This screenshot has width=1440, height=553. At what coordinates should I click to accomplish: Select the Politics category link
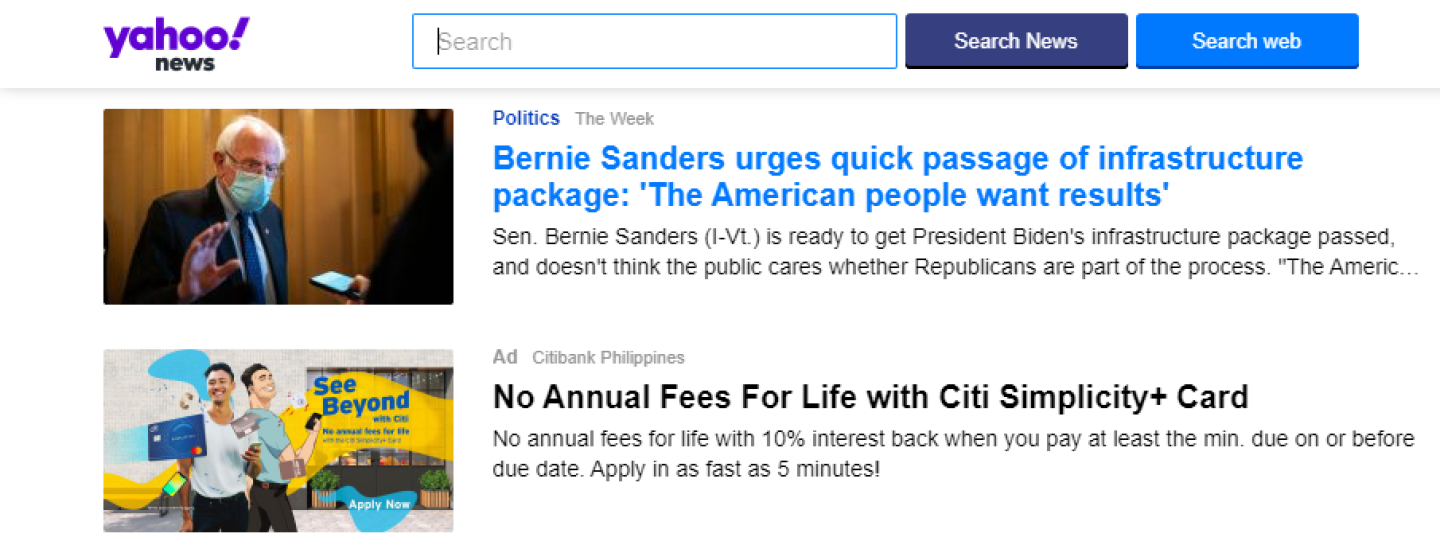526,118
